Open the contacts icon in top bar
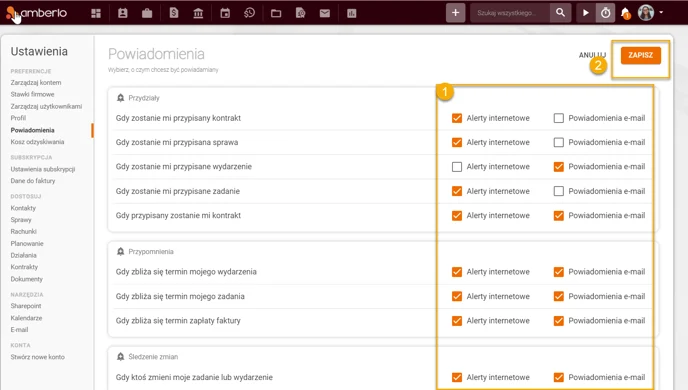688x390 pixels. (122, 13)
